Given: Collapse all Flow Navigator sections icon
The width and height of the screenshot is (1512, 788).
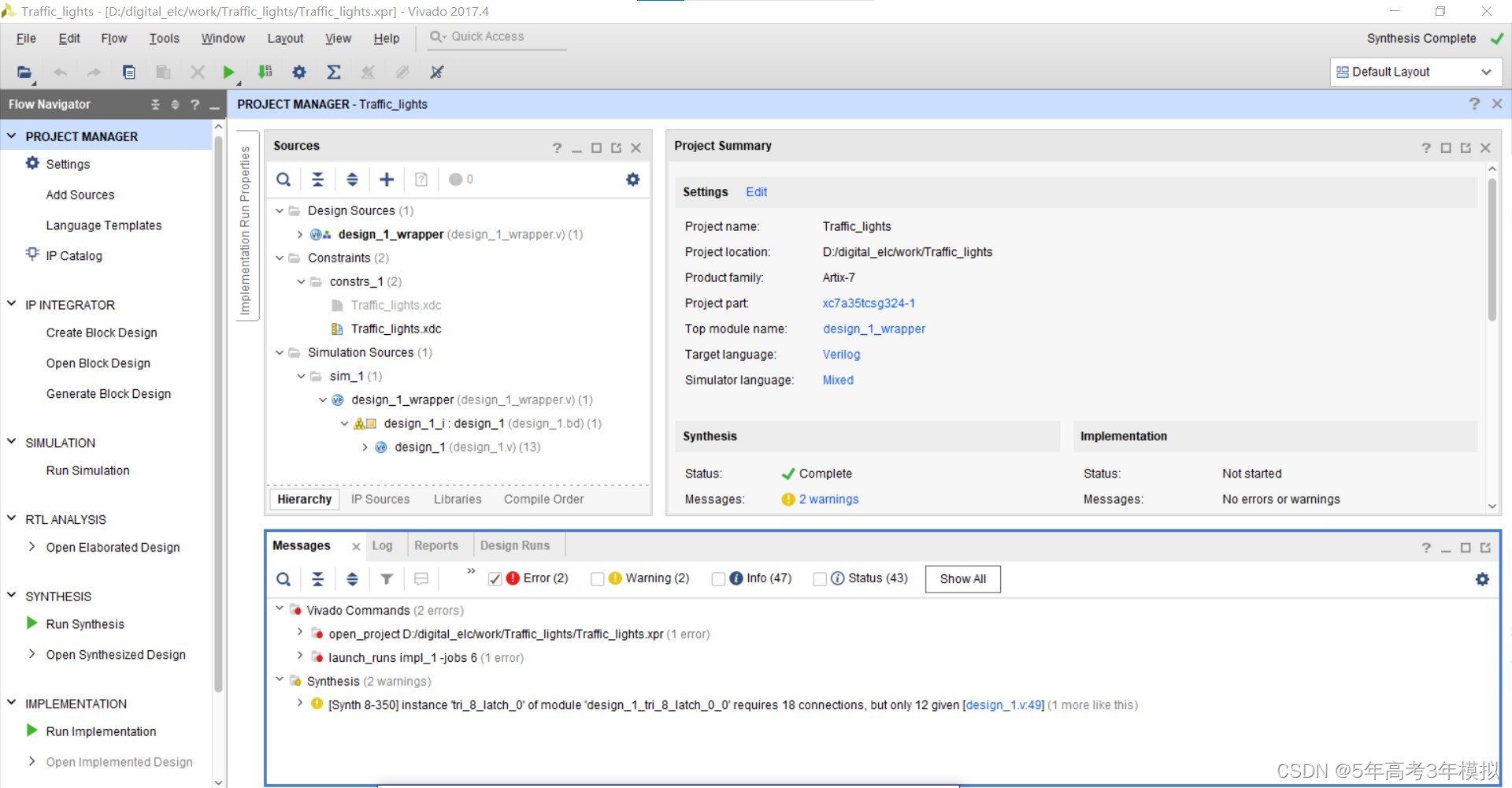Looking at the screenshot, I should click(155, 104).
